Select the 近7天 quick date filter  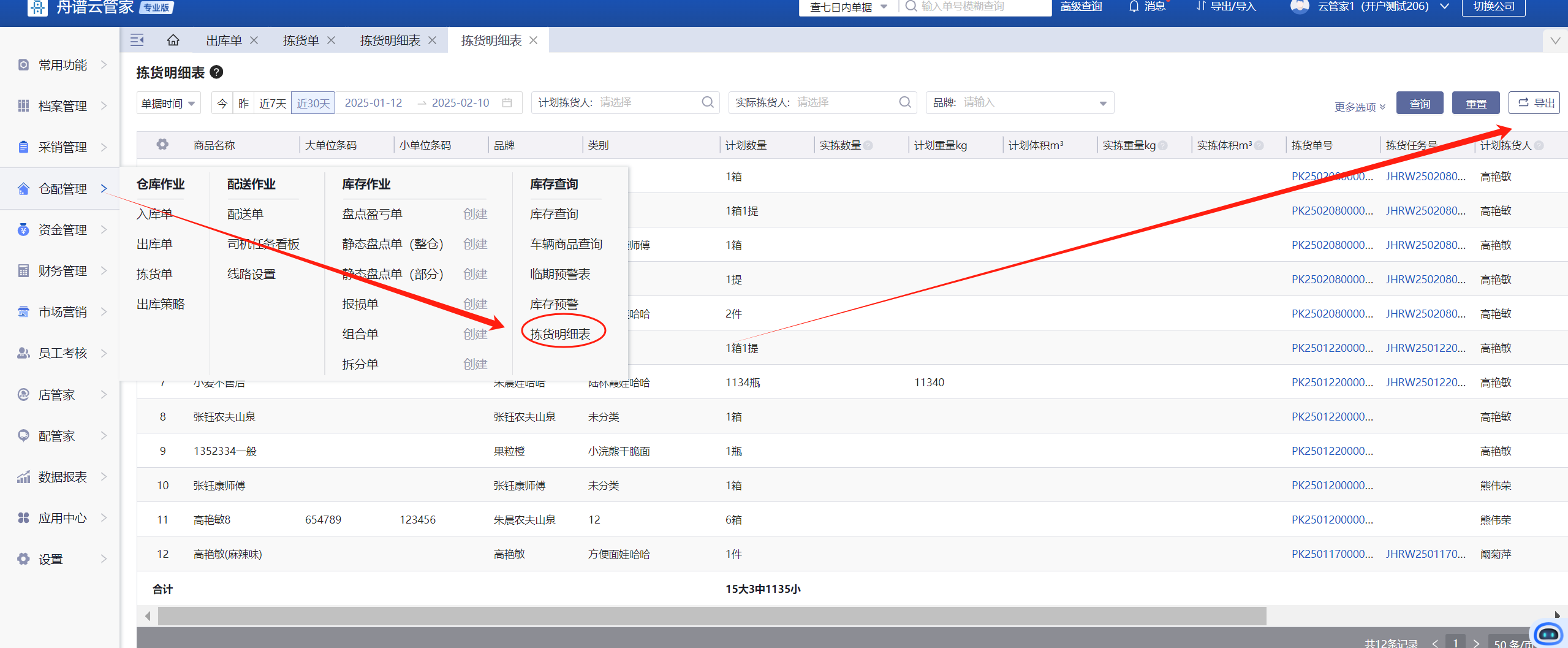pos(273,103)
